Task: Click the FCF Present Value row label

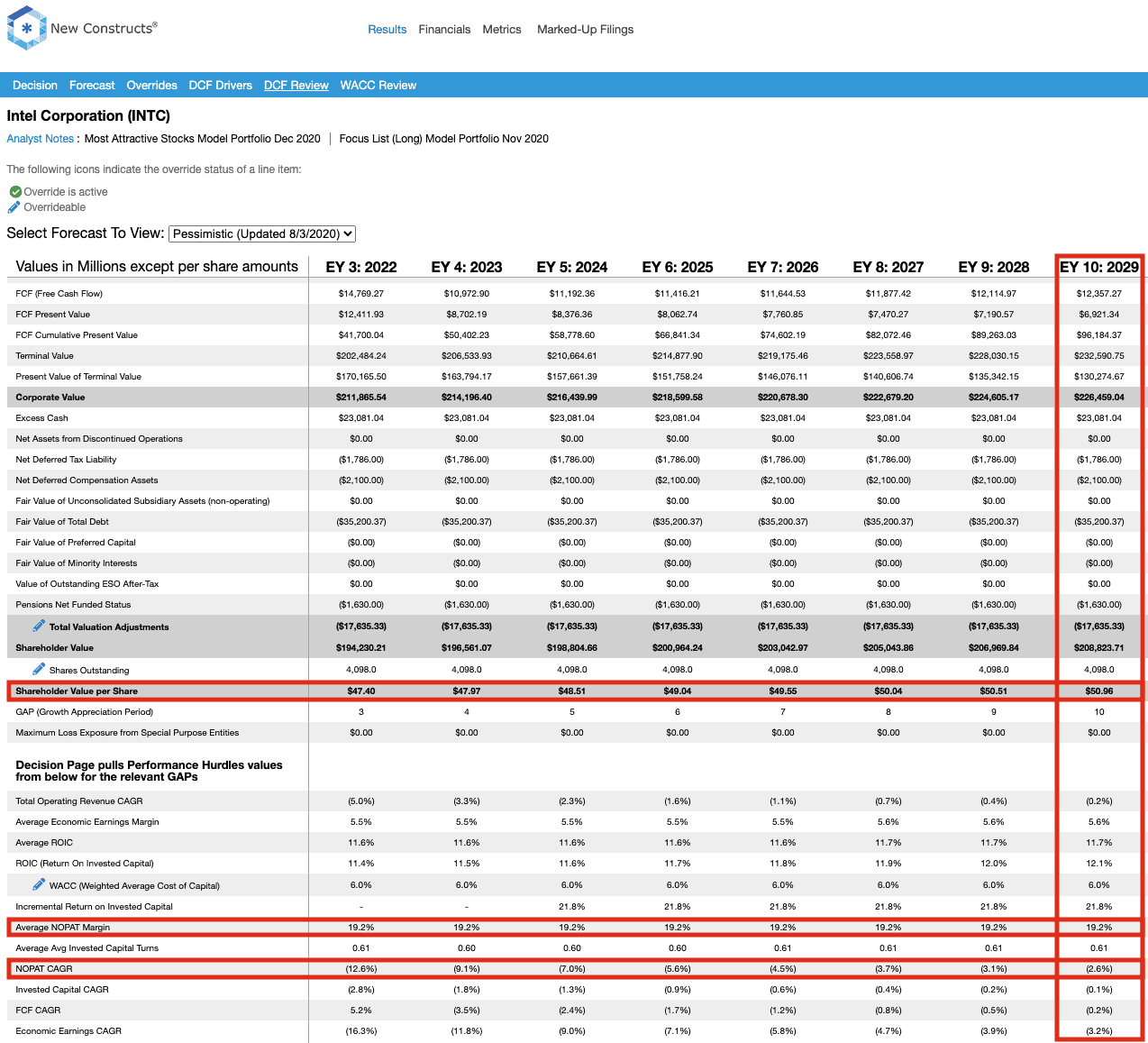Action: click(x=53, y=315)
